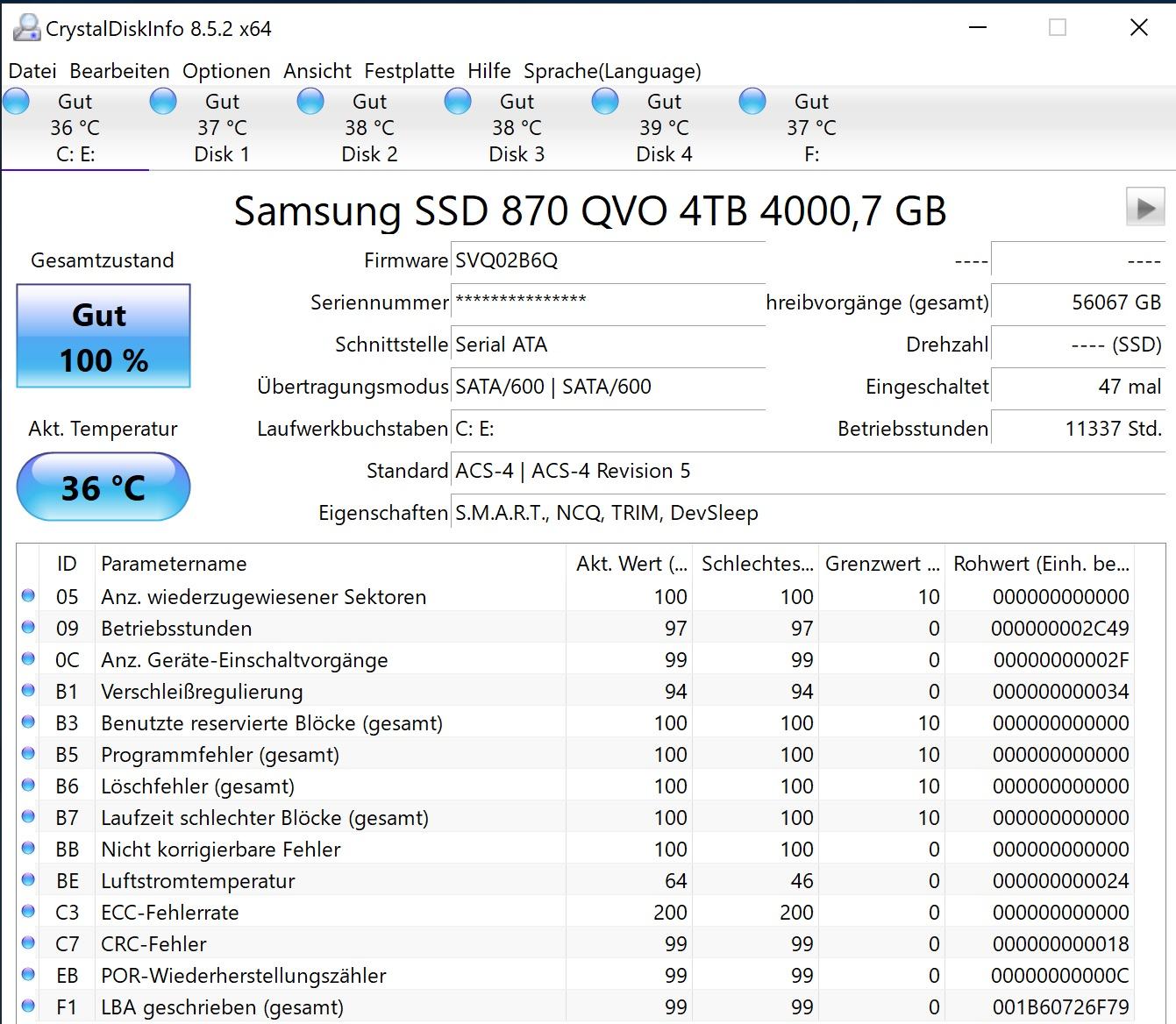Image resolution: width=1176 pixels, height=1024 pixels.
Task: Click the status orb for Luftstromtemperatur row
Action: pos(28,880)
